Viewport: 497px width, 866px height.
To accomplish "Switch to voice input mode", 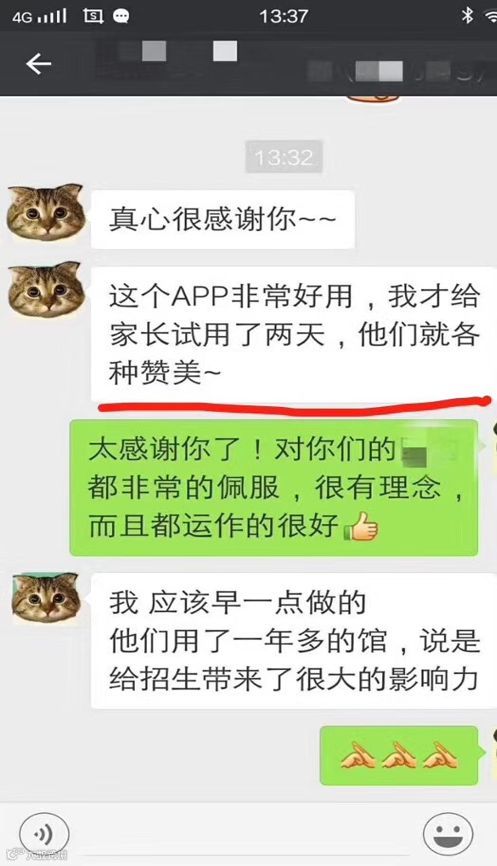I will click(x=44, y=833).
